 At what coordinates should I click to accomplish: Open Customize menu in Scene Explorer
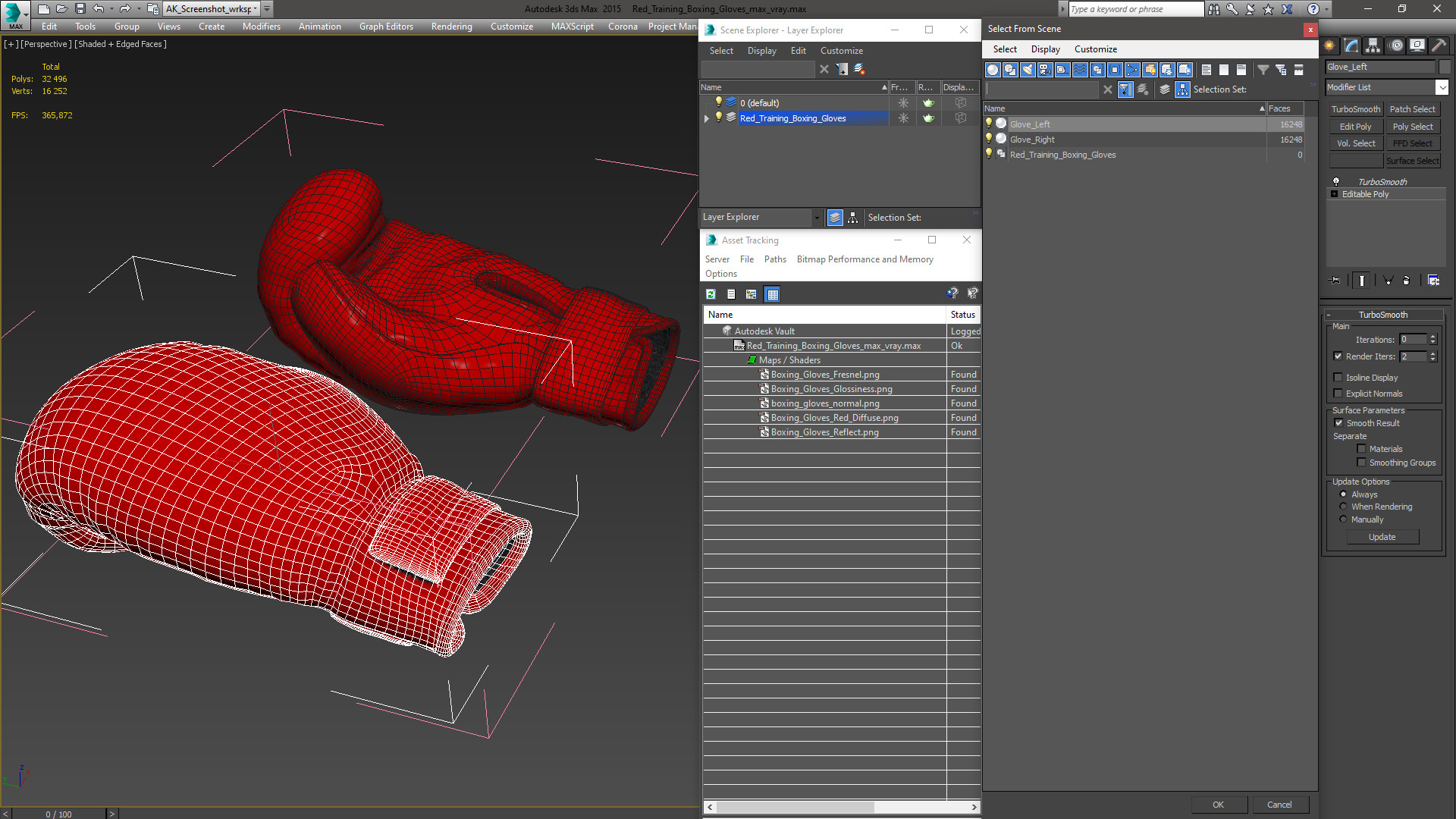click(x=841, y=51)
